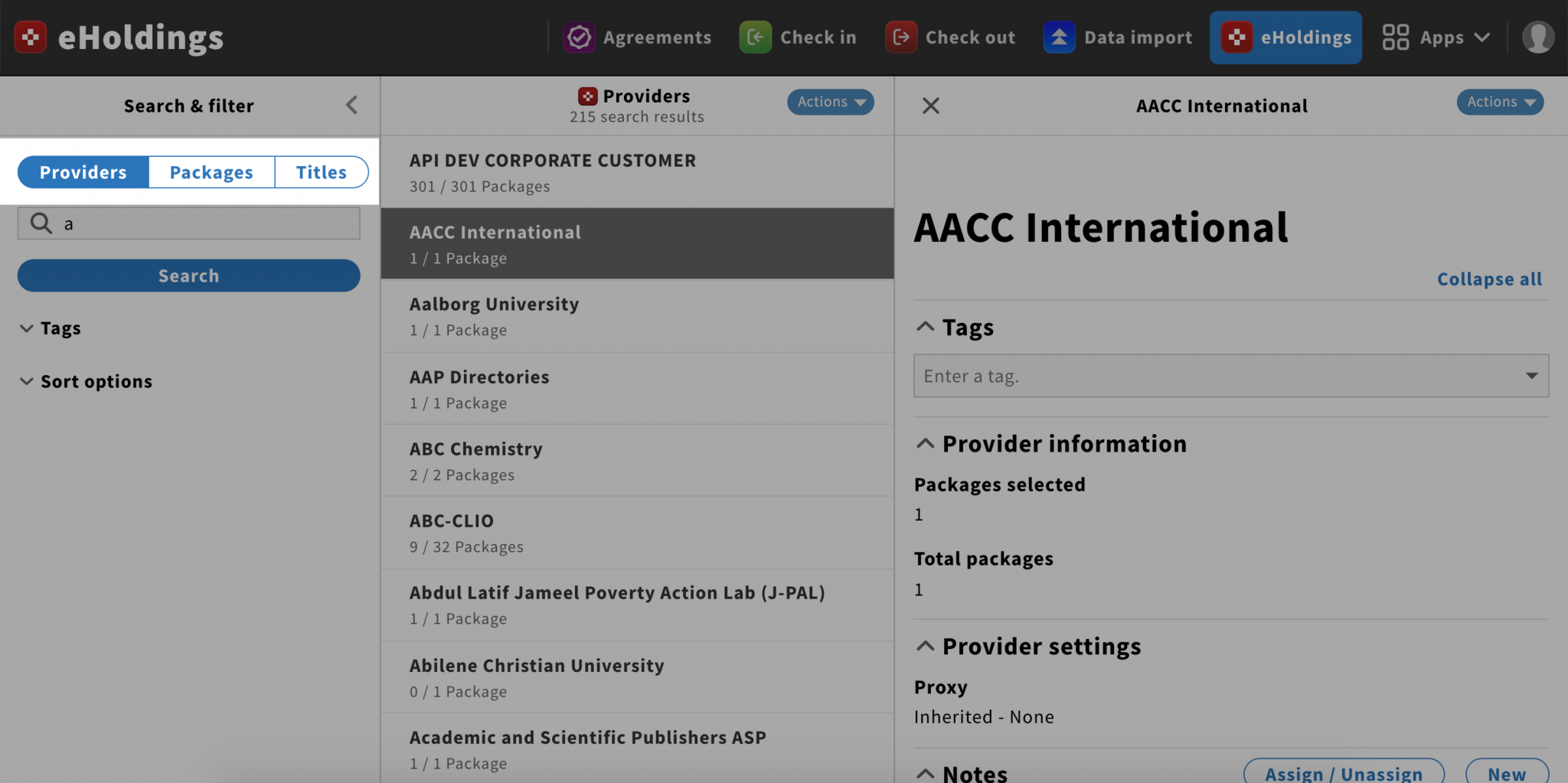Image resolution: width=1568 pixels, height=783 pixels.
Task: Focus the search text field
Action: tap(189, 223)
